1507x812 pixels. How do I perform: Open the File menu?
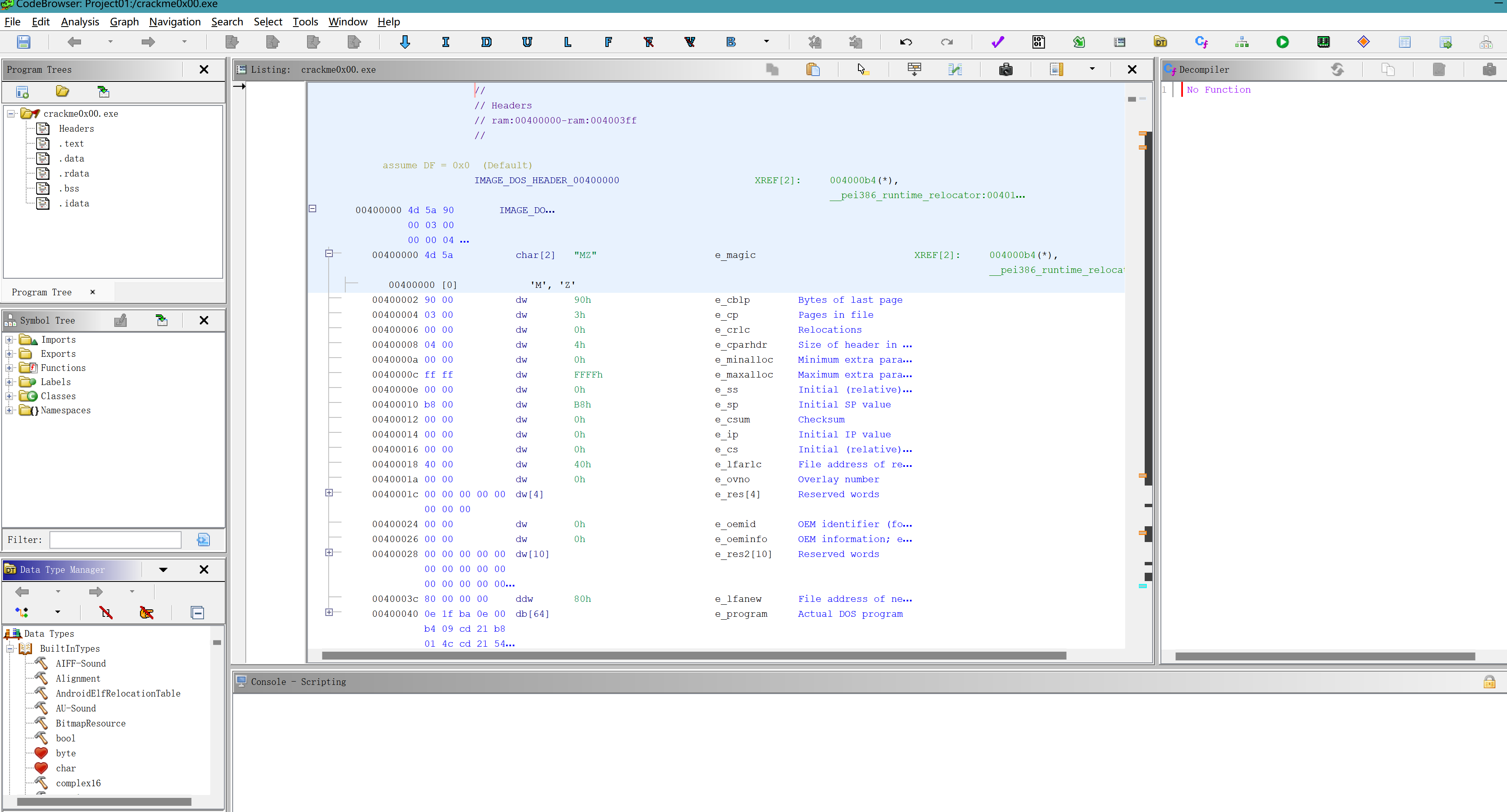tap(12, 22)
